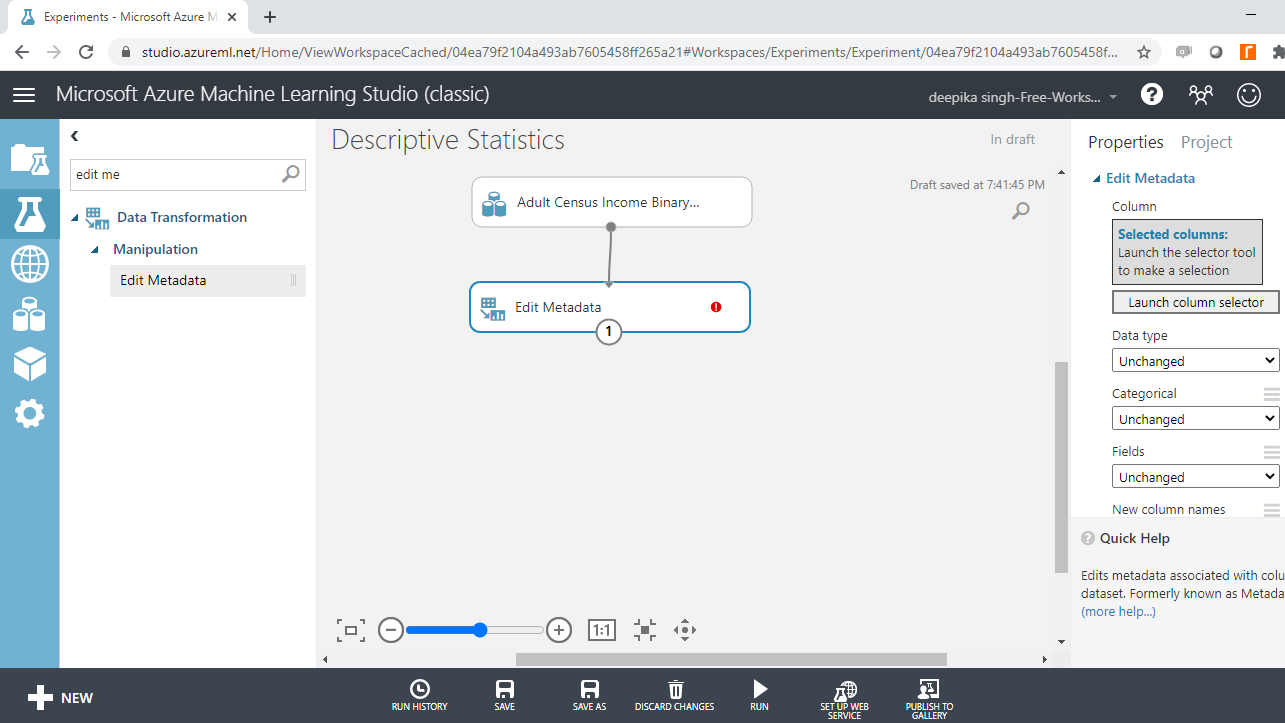
Task: Open the Data type dropdown
Action: pyautogui.click(x=1196, y=361)
